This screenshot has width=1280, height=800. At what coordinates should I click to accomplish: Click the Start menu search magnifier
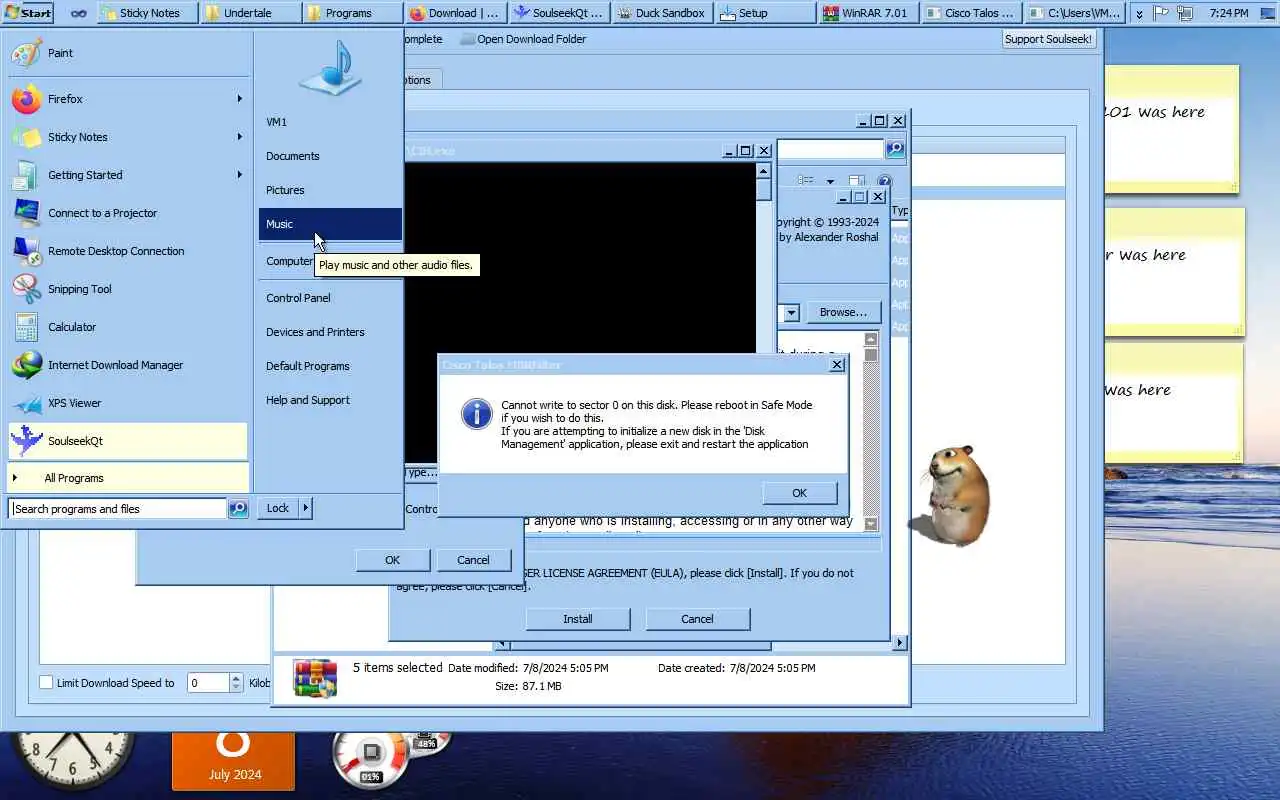point(238,508)
